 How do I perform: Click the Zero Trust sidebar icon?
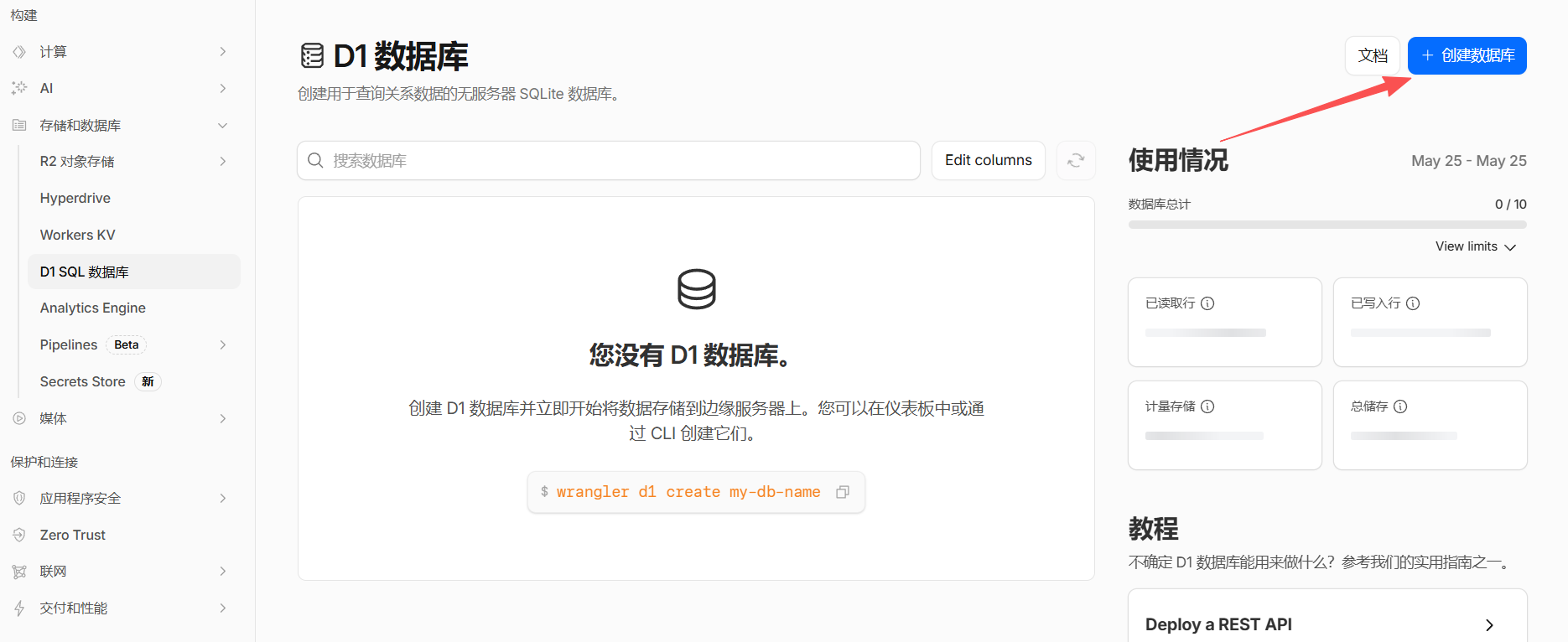tap(19, 535)
